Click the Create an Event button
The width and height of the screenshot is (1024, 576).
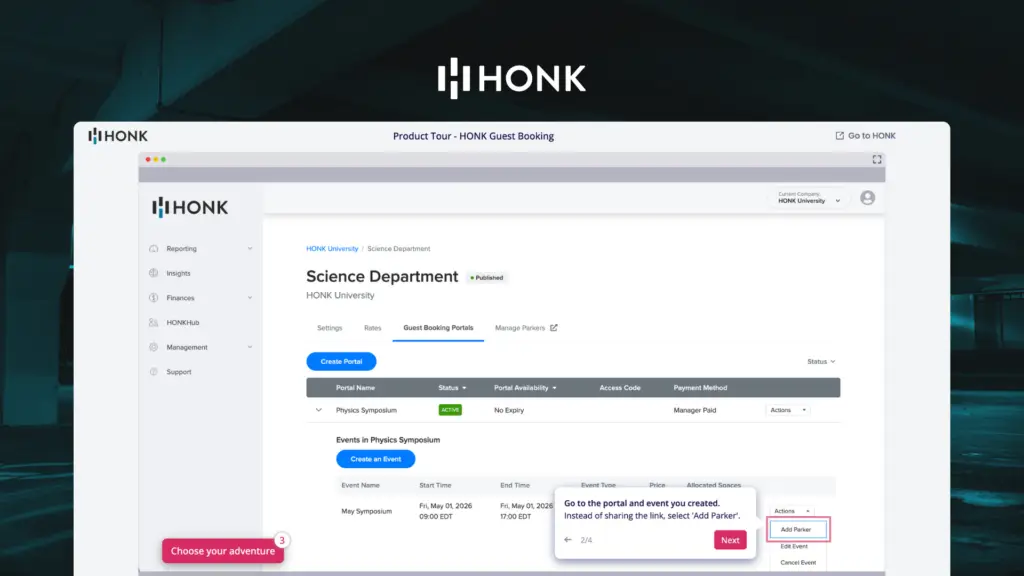(x=376, y=459)
